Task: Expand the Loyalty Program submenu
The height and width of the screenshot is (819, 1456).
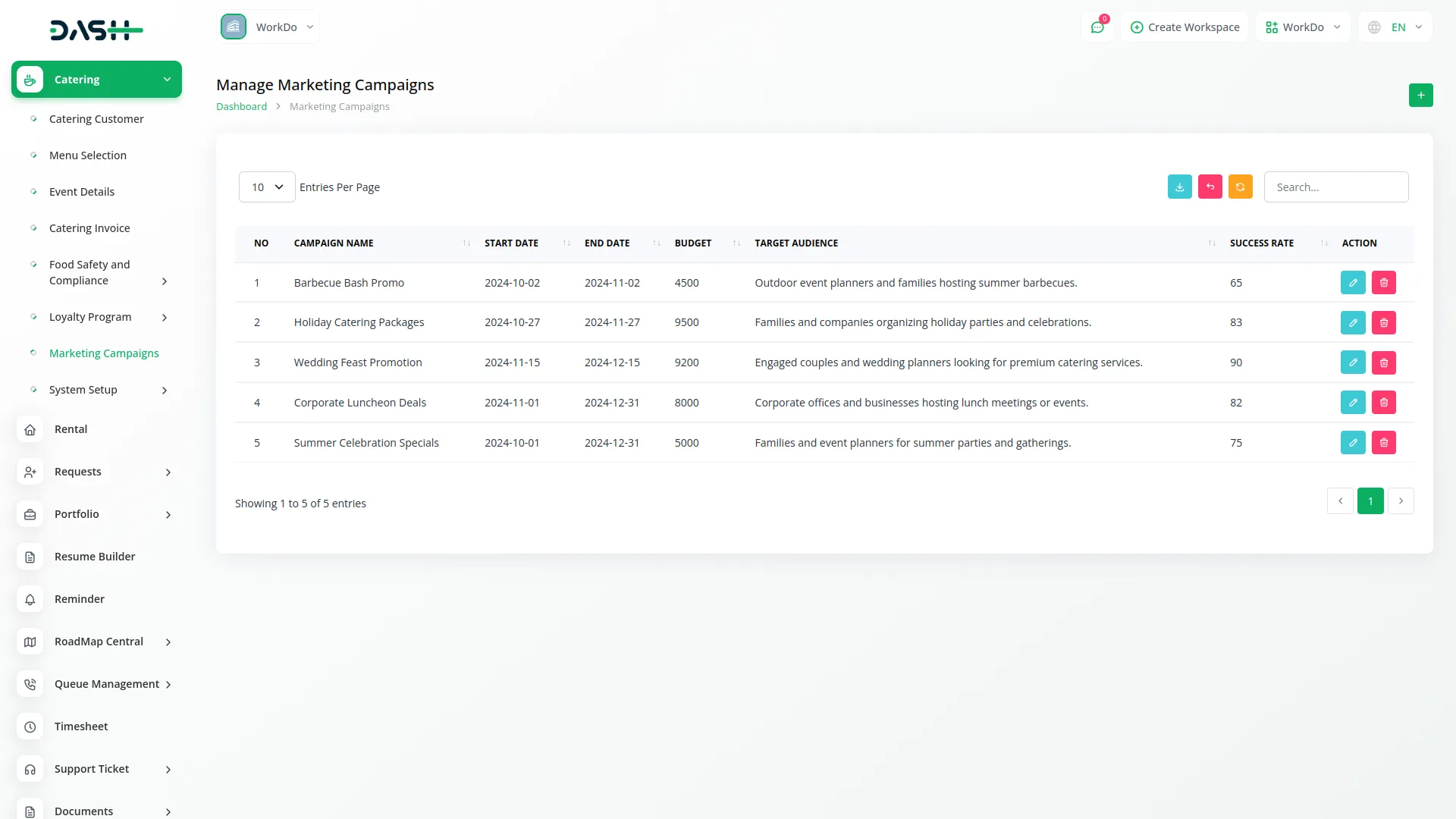Action: 165,318
